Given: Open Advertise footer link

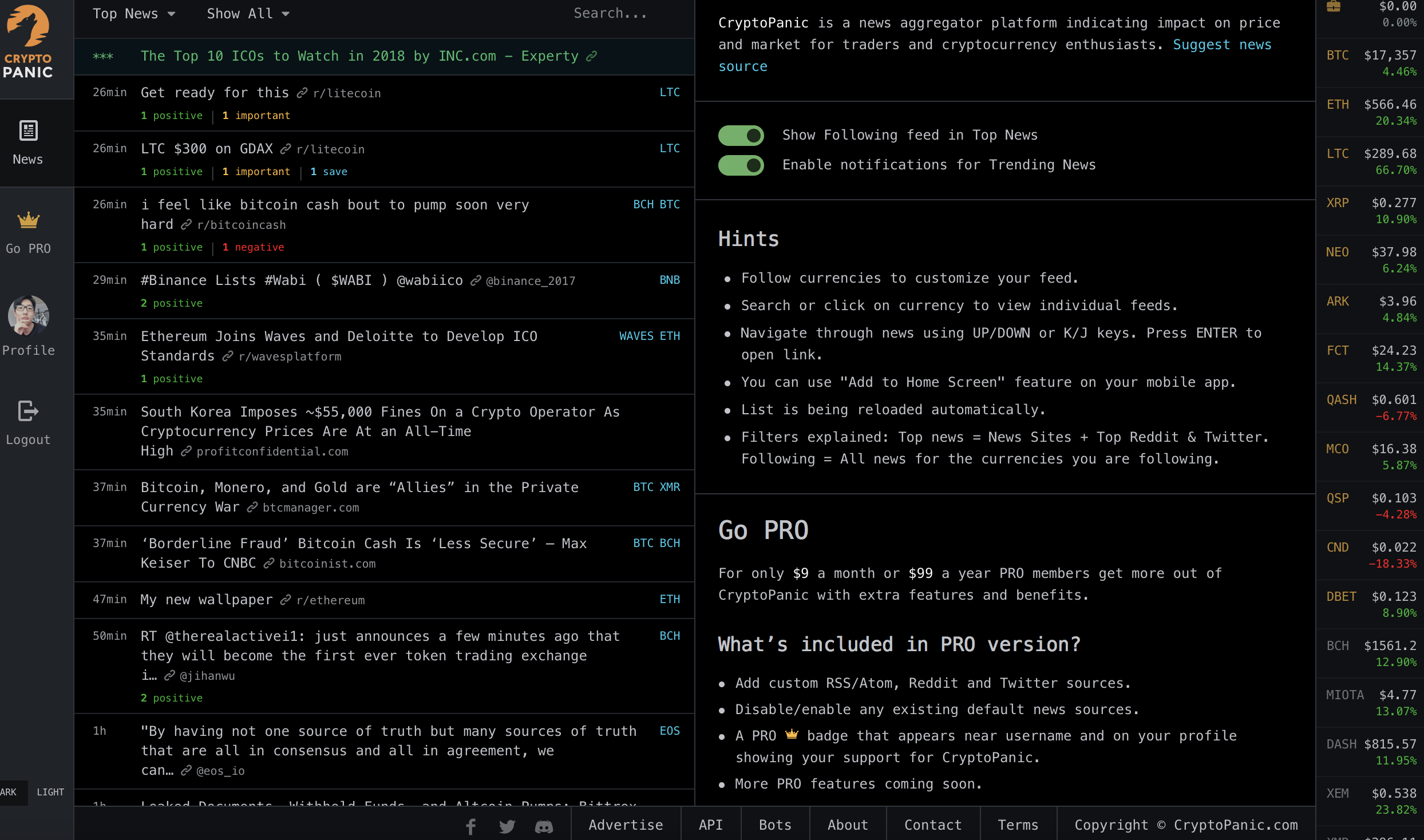Looking at the screenshot, I should tap(626, 825).
